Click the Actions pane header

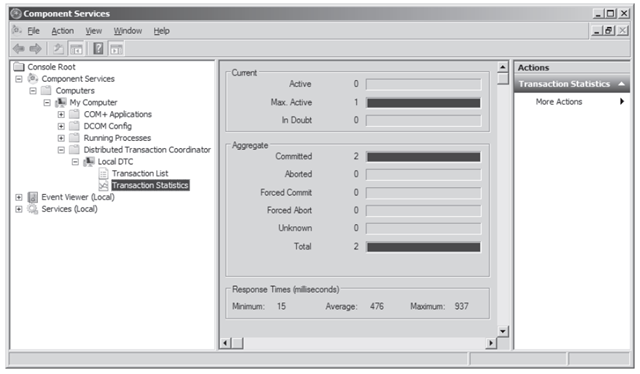point(571,68)
